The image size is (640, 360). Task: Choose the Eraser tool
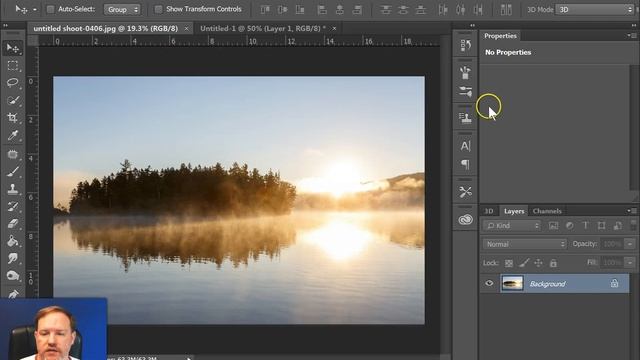coord(13,224)
